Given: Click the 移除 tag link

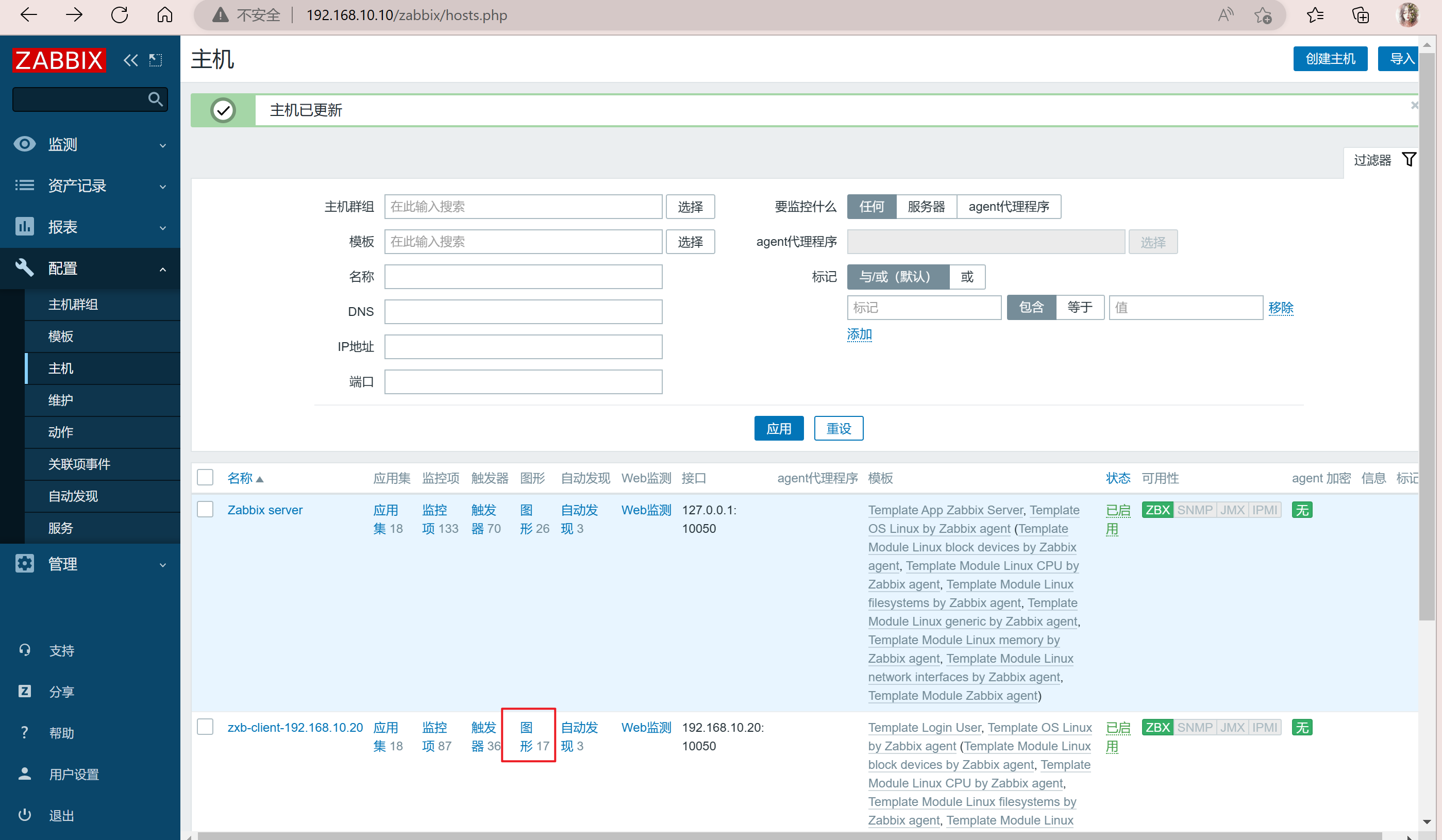Looking at the screenshot, I should [x=1281, y=308].
